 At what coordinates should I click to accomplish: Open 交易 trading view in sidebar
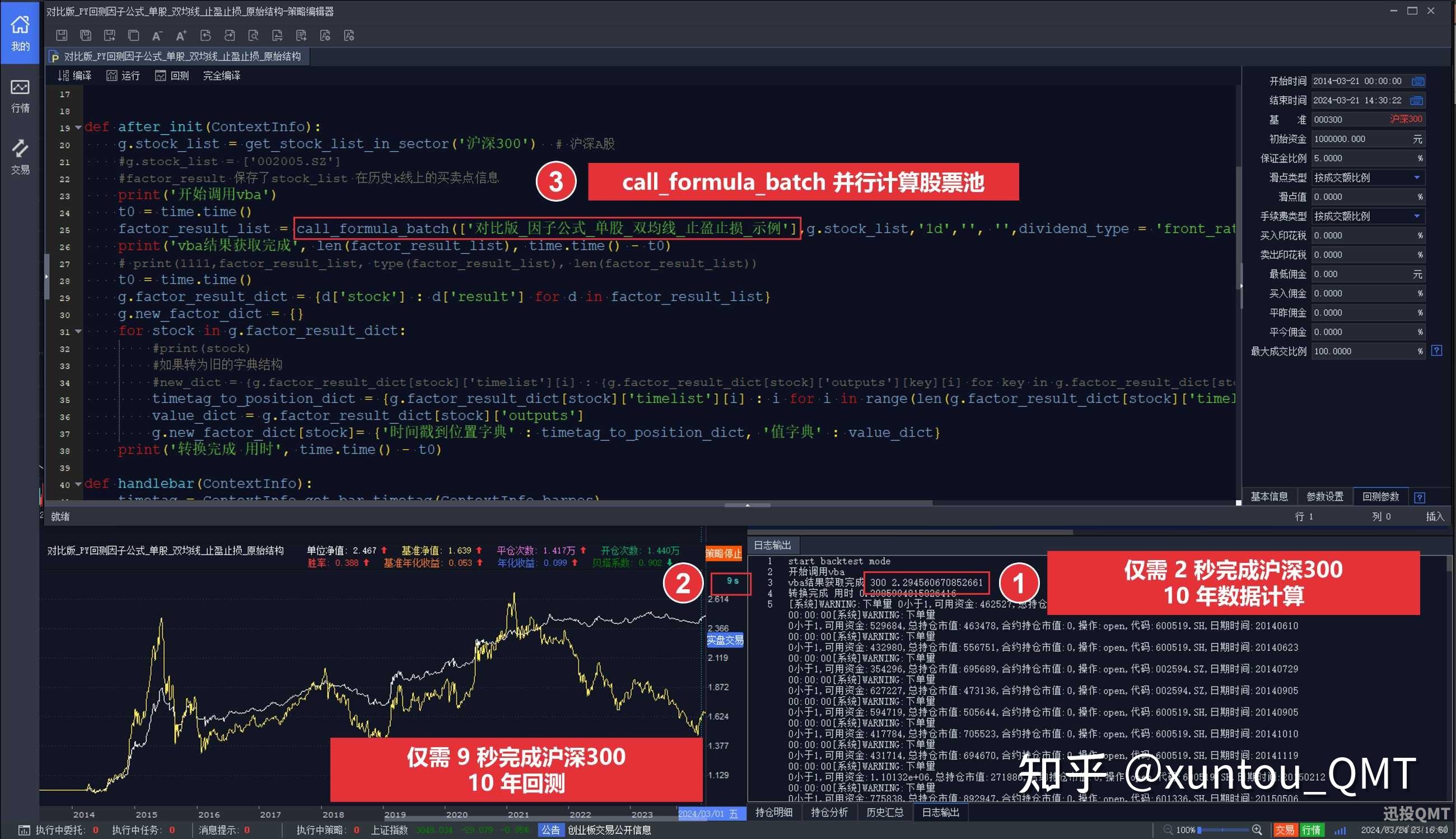(x=20, y=157)
